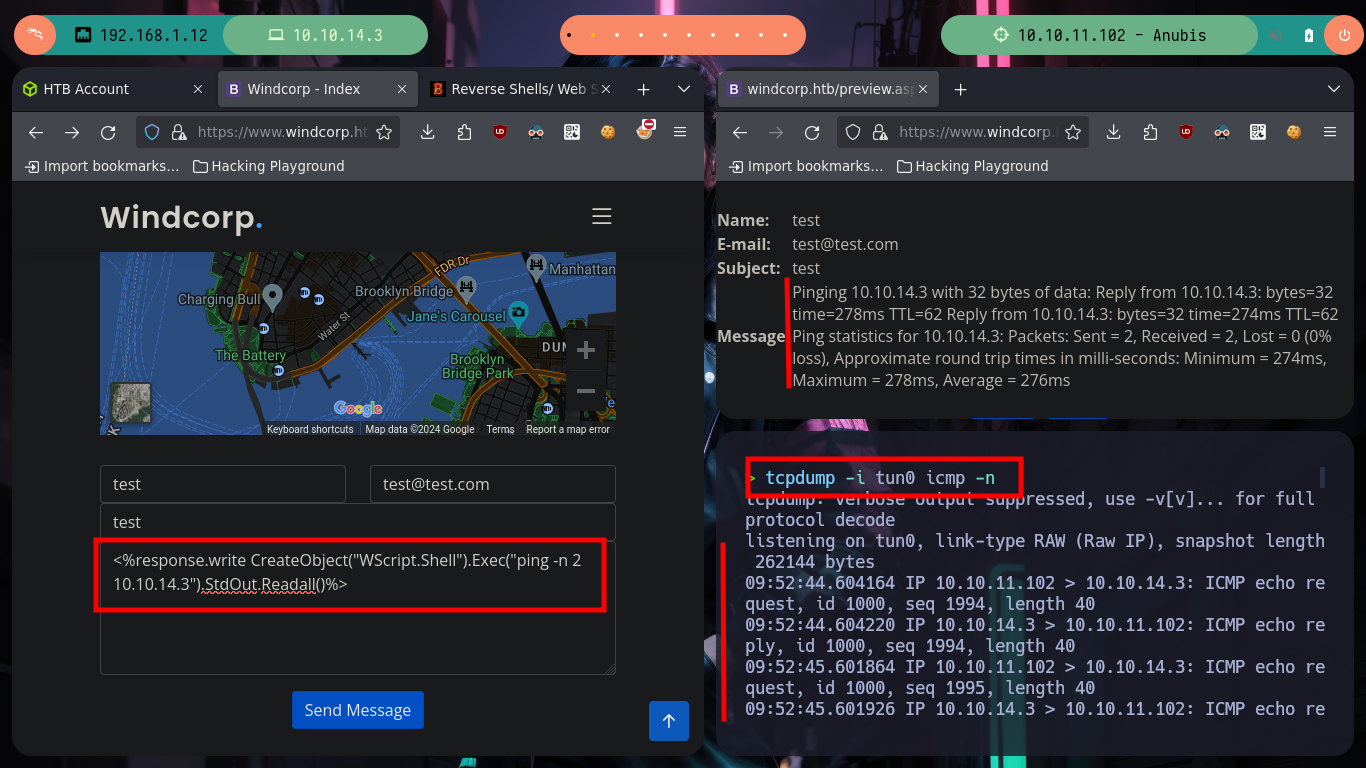Go back in the left browser window
Viewport: 1366px width, 768px height.
click(36, 132)
